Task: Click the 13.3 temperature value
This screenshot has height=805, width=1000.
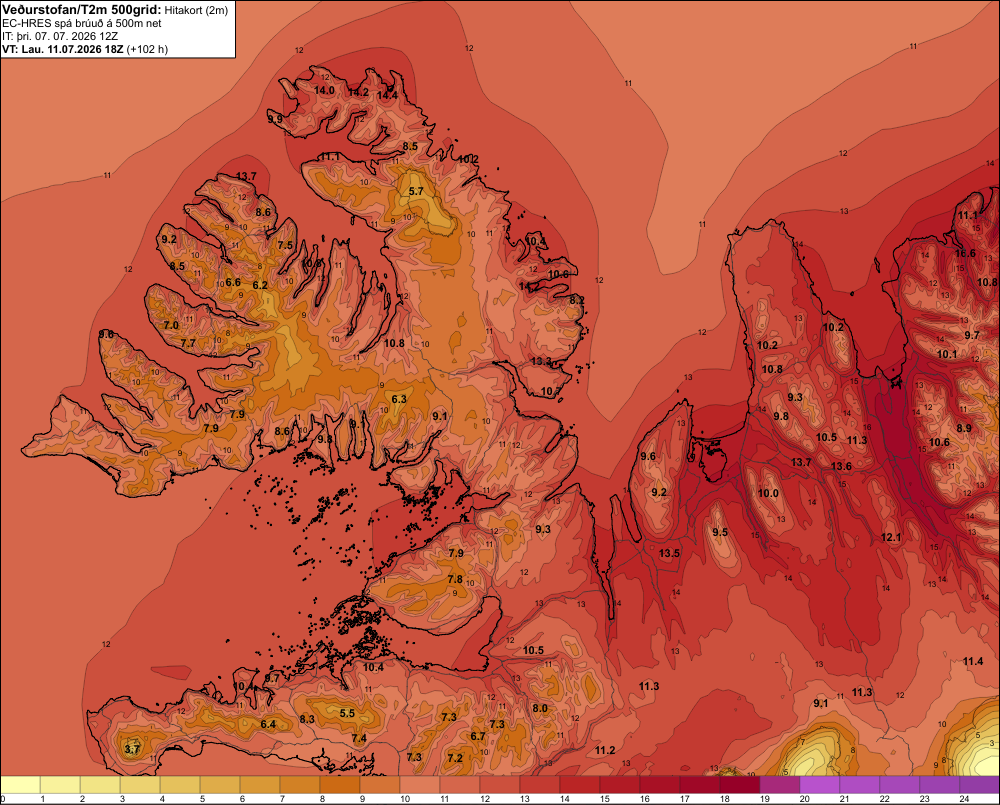Action: [x=541, y=361]
